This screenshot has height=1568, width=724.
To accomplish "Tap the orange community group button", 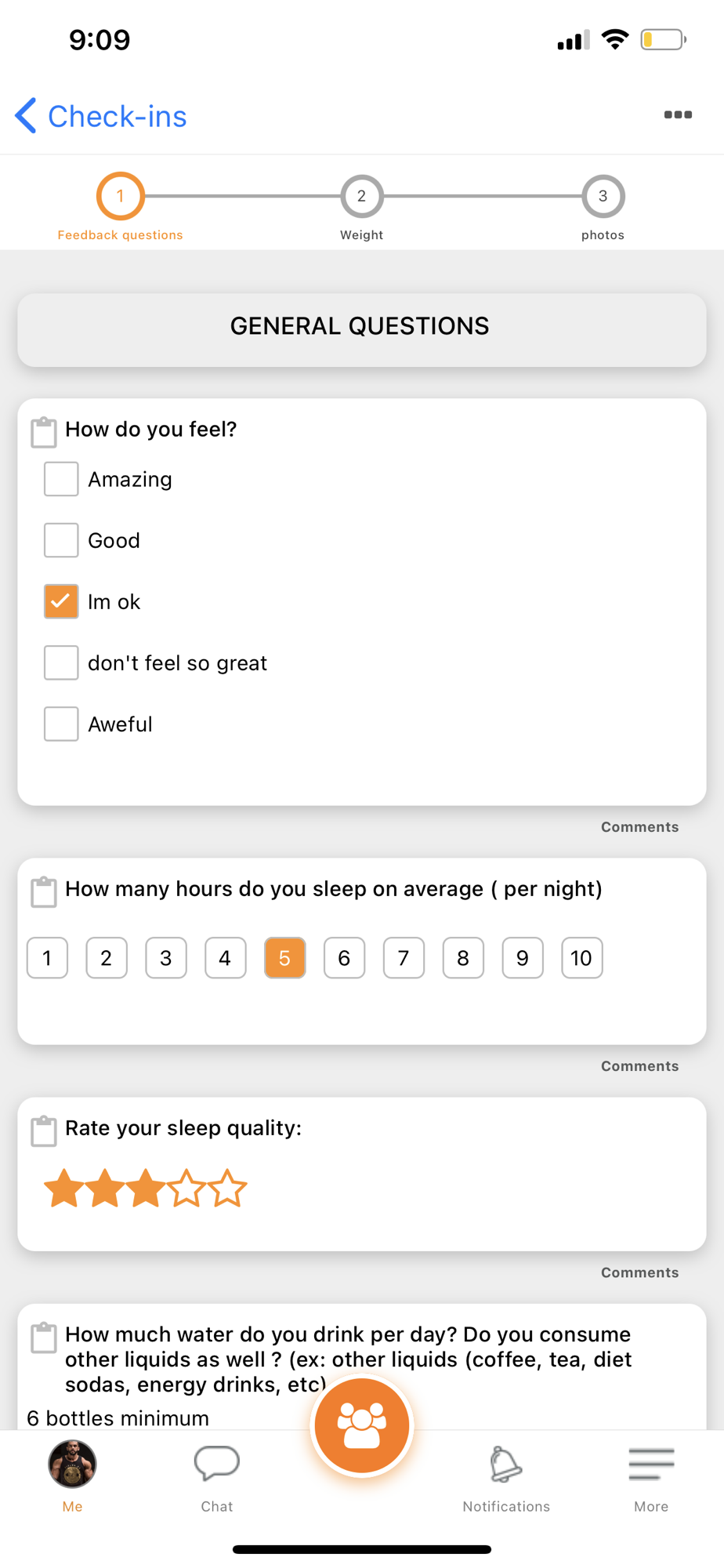I will pyautogui.click(x=361, y=1425).
